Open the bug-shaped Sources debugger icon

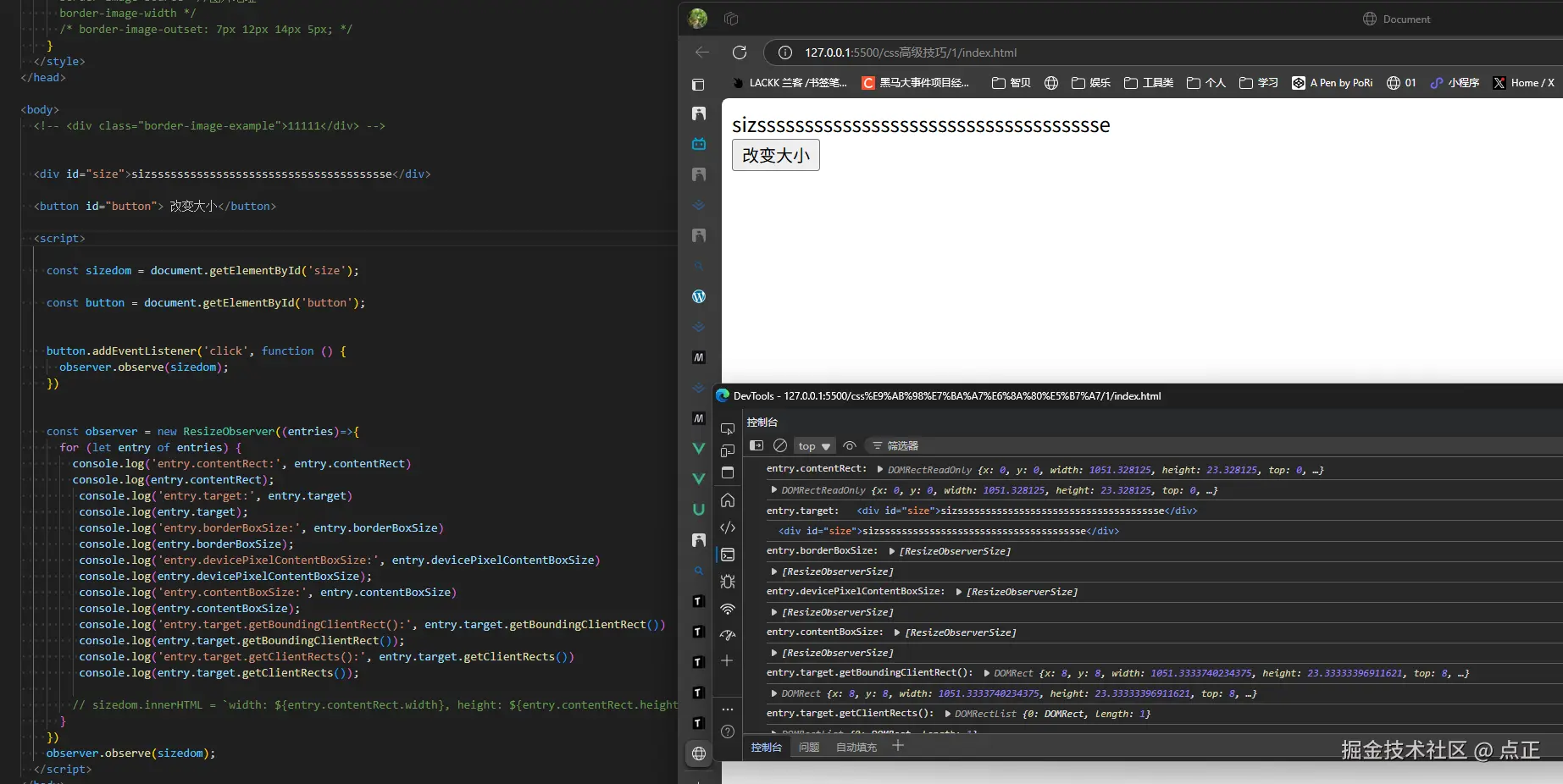727,582
